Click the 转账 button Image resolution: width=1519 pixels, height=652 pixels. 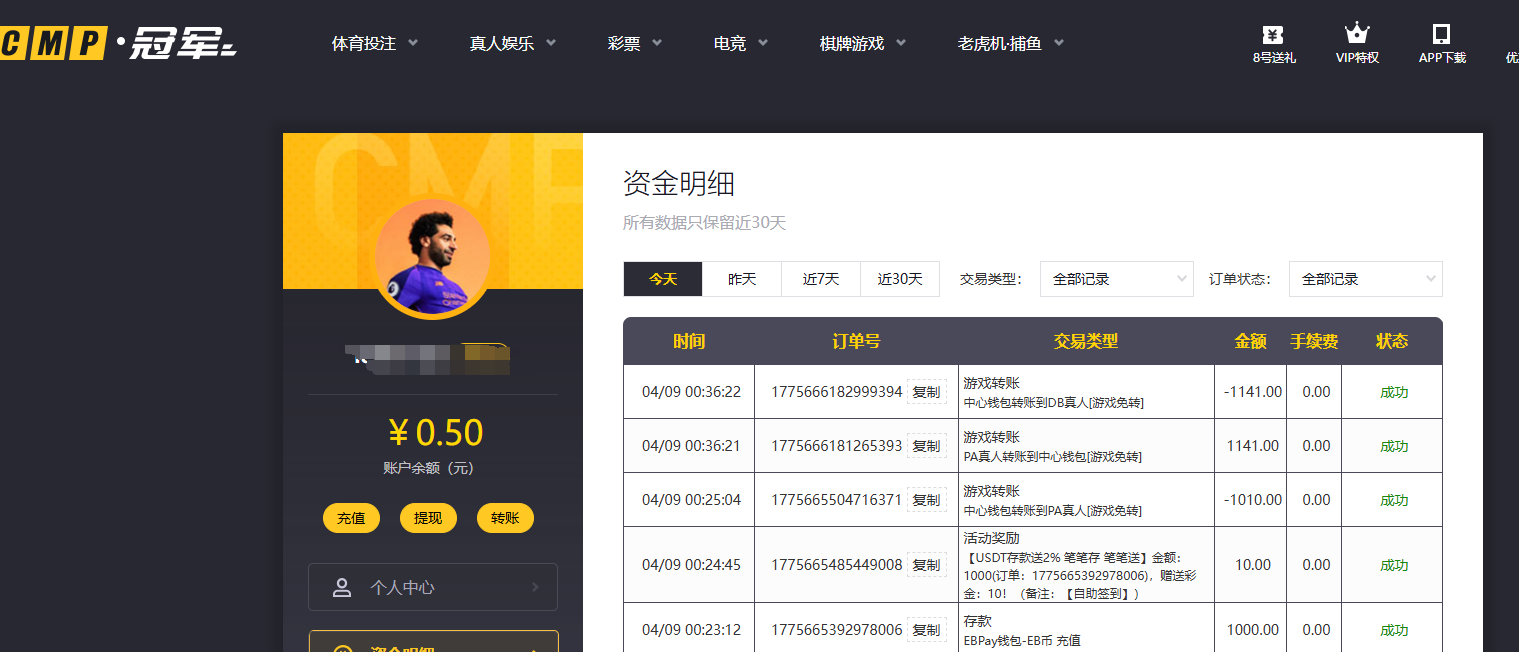pyautogui.click(x=505, y=518)
